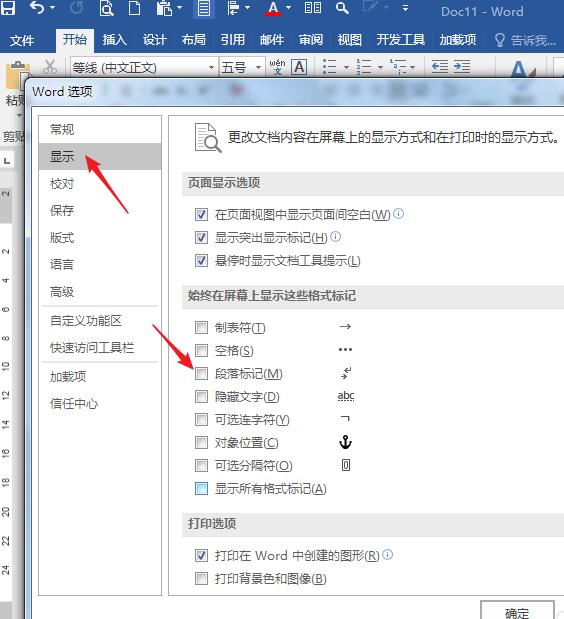The image size is (564, 619).
Task: Switch to the 设计 ribbon tab
Action: click(x=154, y=40)
